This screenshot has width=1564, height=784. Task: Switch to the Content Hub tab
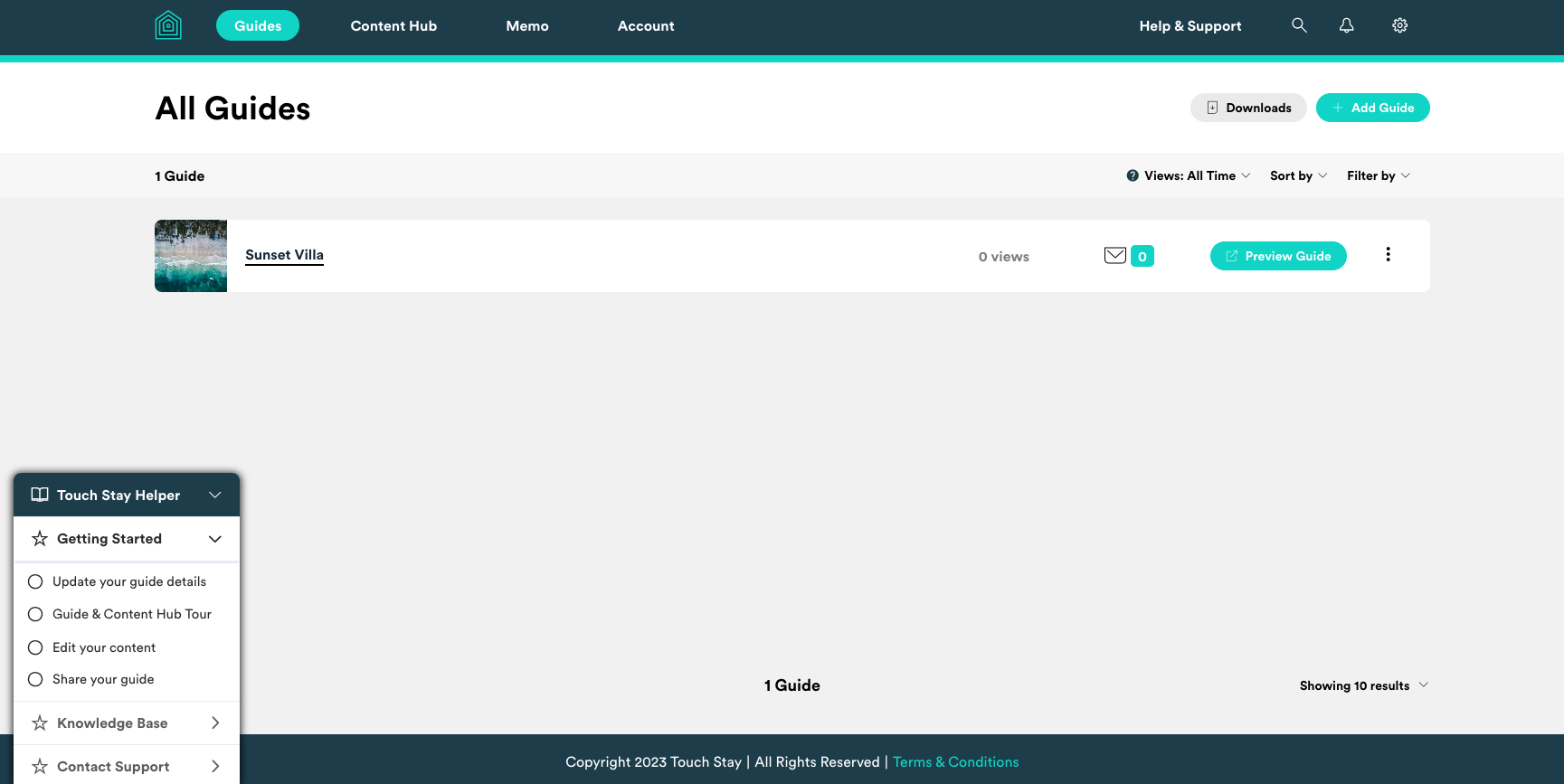(393, 26)
